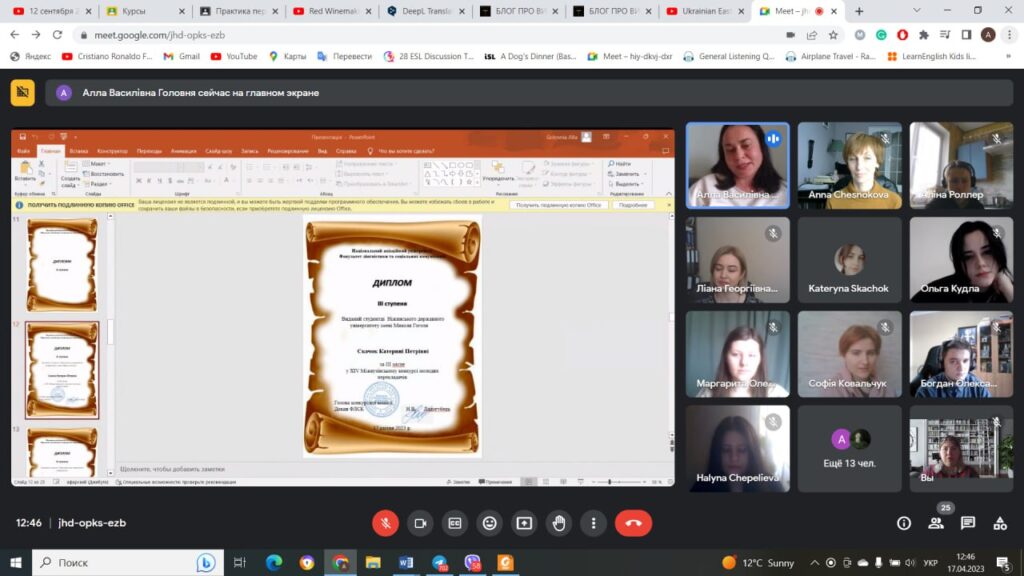Raise your hand in the meeting
Image resolution: width=1024 pixels, height=576 pixels.
pos(559,523)
